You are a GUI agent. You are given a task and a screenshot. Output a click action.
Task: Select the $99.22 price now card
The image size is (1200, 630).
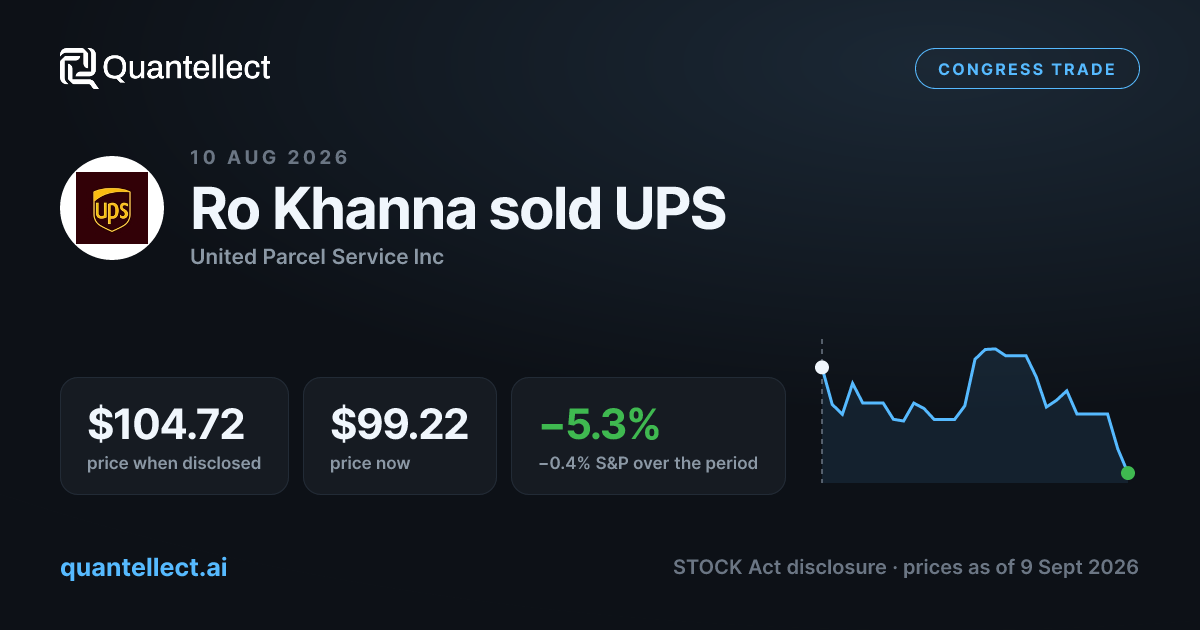[x=400, y=435]
